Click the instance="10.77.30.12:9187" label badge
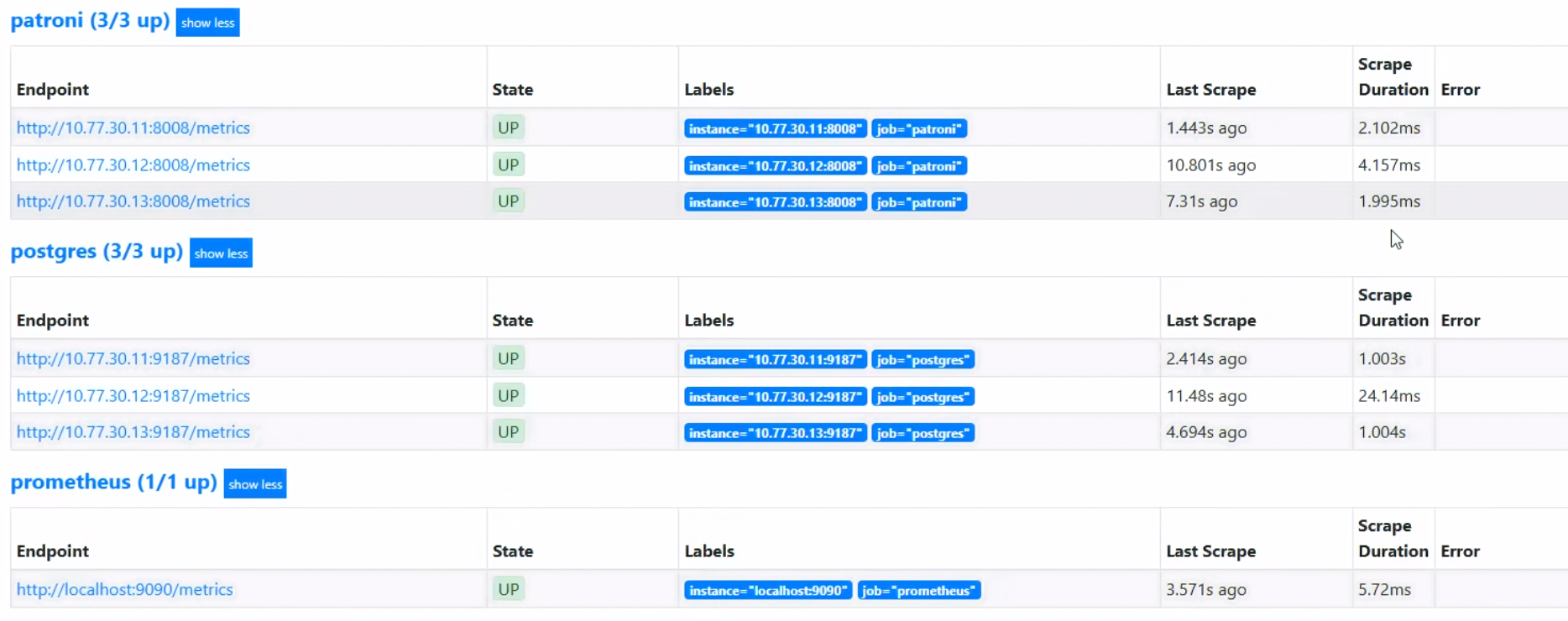Screen dimensions: 1568x621 [776, 397]
